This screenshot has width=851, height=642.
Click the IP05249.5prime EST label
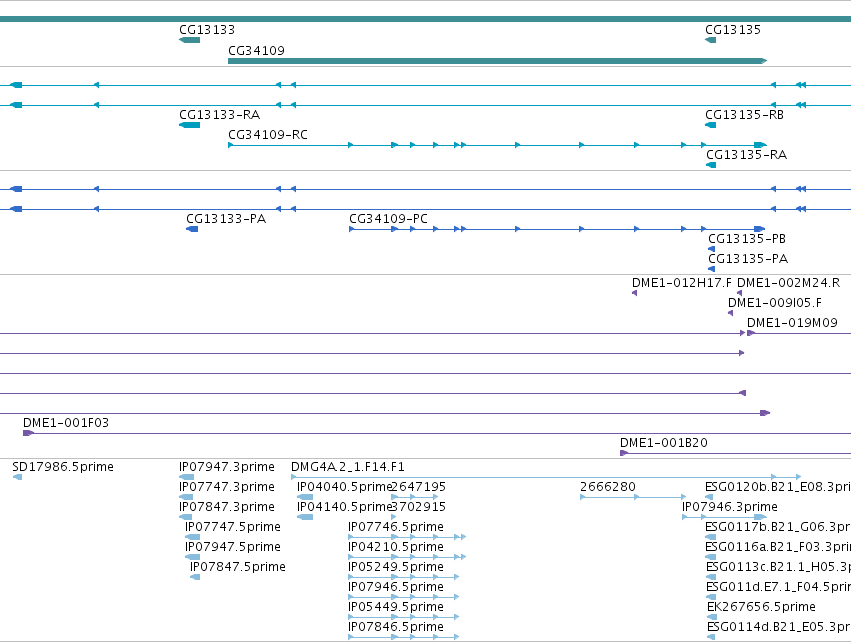(396, 567)
